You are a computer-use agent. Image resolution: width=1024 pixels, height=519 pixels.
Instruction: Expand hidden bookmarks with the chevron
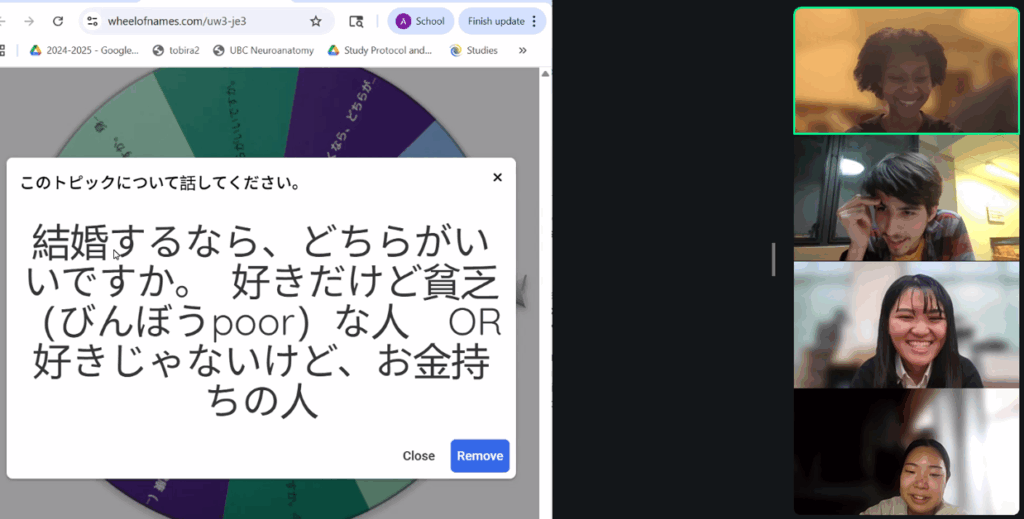(522, 50)
